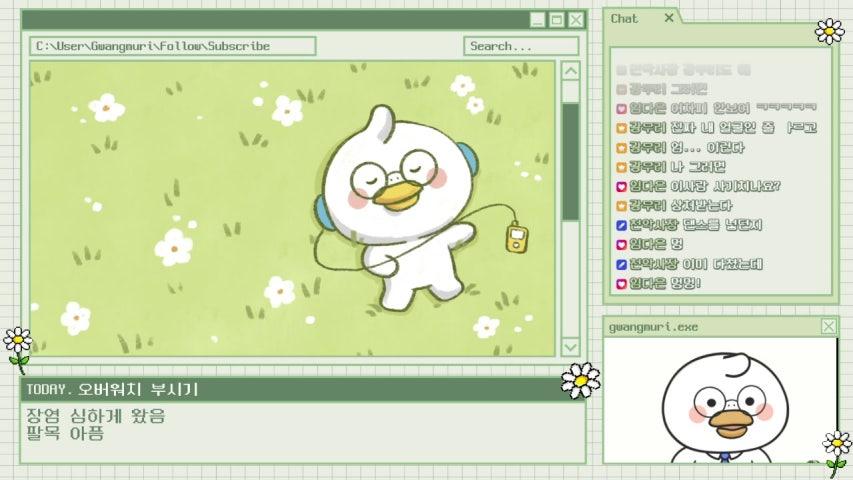Click the note line "팔목 아픔"
This screenshot has height=480, width=853.
tap(65, 434)
